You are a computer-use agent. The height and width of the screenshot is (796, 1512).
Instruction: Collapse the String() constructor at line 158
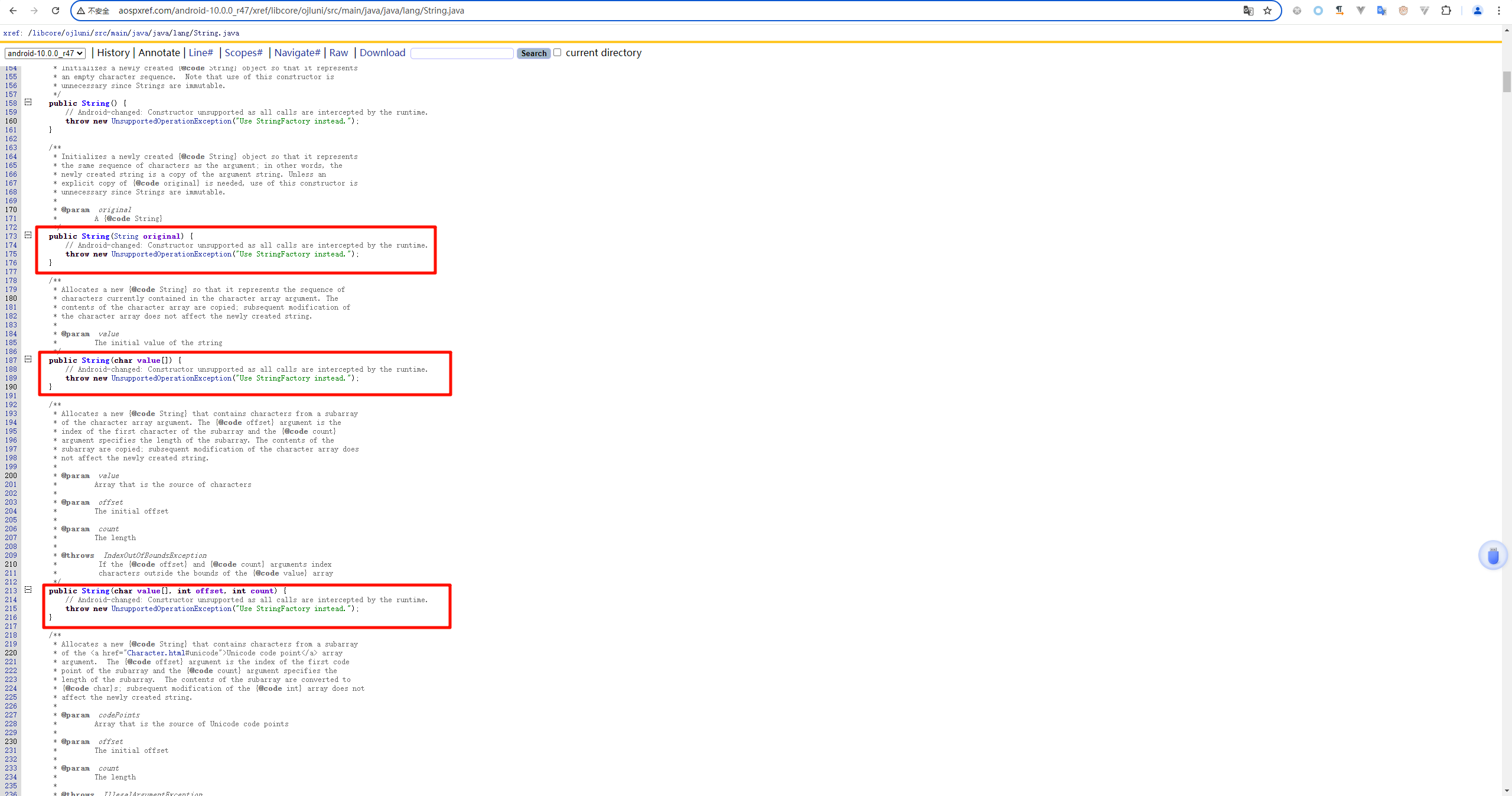(x=28, y=102)
